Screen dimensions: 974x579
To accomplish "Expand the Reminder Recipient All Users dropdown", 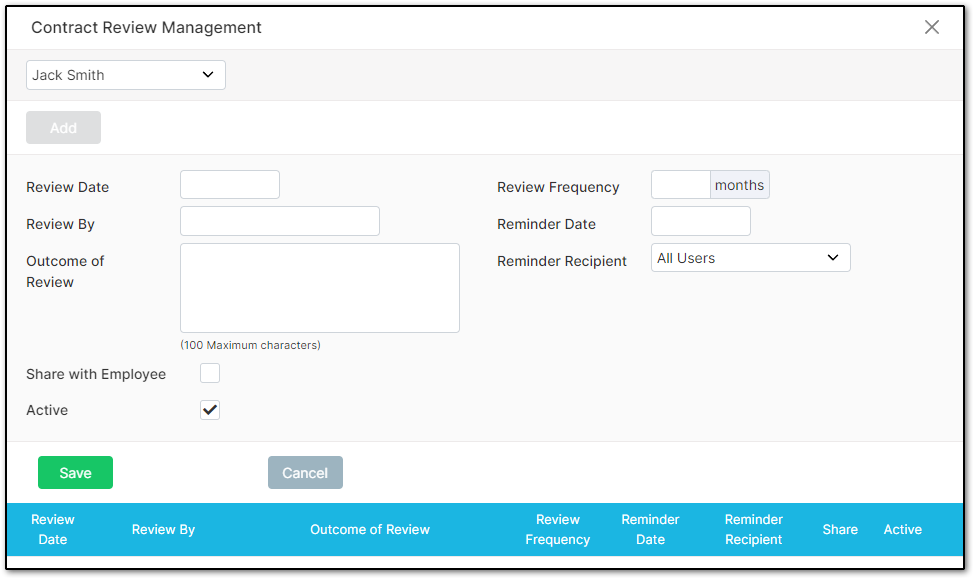I will tap(750, 258).
